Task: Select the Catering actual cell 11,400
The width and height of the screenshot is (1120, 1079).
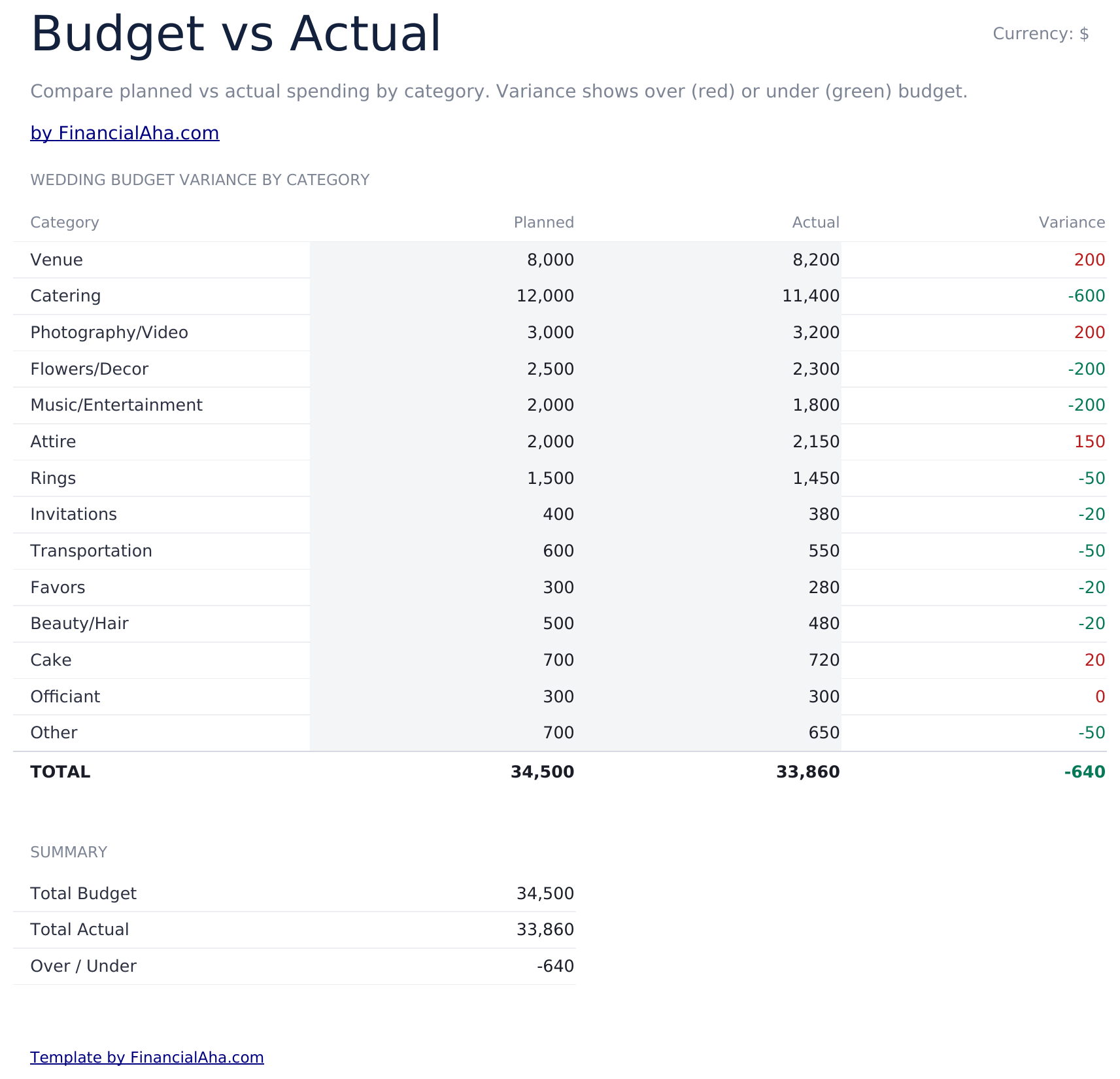Action: pyautogui.click(x=811, y=296)
